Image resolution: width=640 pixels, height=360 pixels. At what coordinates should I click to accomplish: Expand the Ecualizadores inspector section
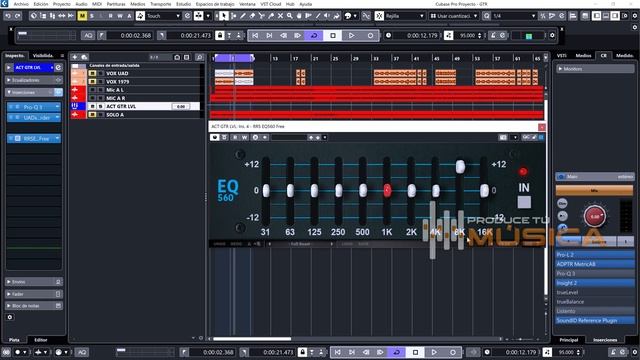(x=33, y=80)
